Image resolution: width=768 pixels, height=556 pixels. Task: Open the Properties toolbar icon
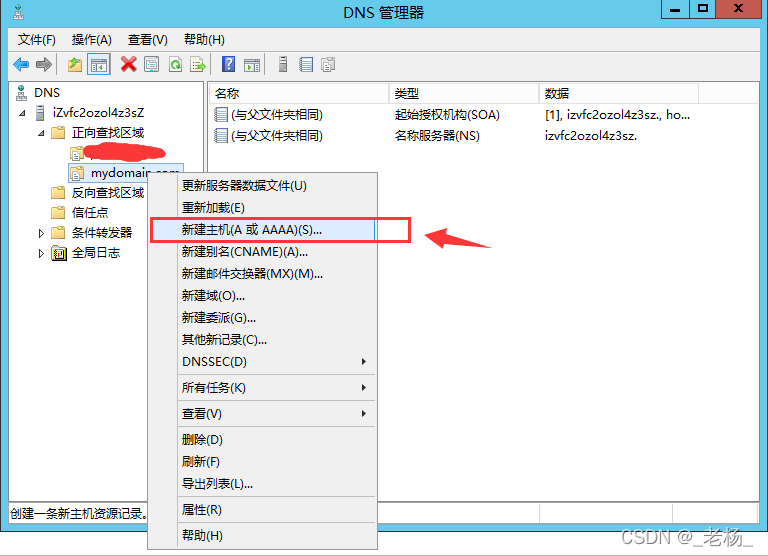152,64
